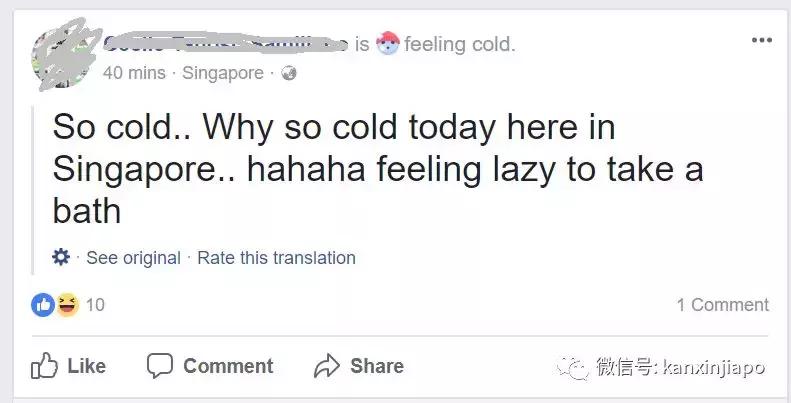Click the globe public privacy icon
Screen dimensions: 791x403
point(289,73)
